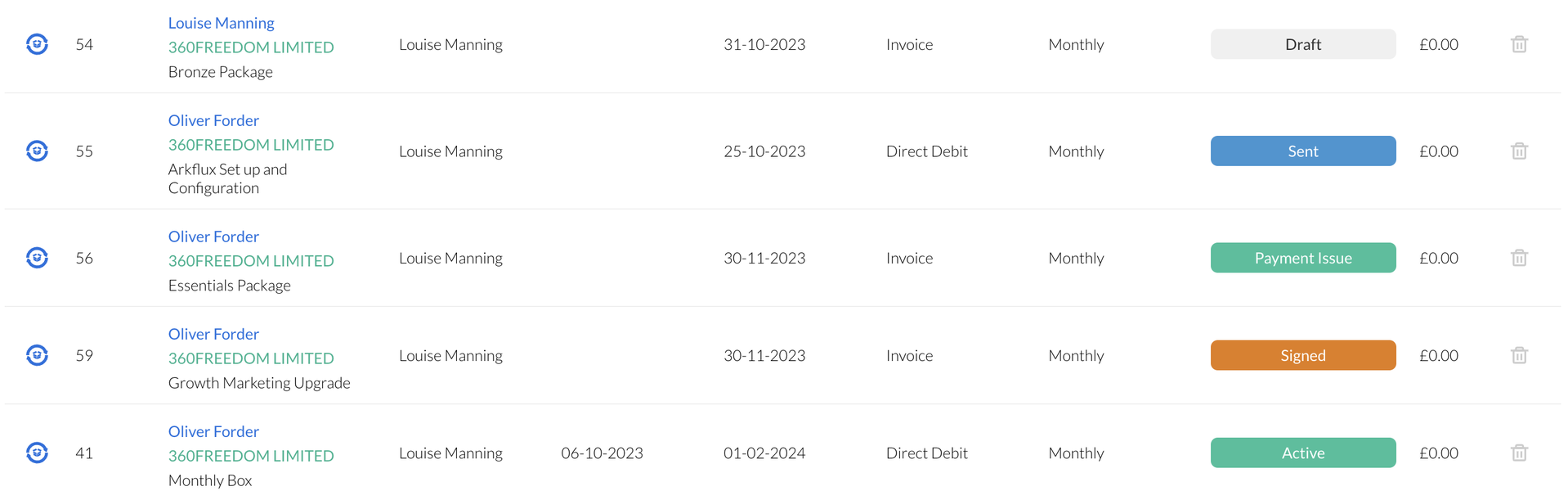Select the Payment Issue status badge
The image size is (1568, 491).
coord(1302,258)
